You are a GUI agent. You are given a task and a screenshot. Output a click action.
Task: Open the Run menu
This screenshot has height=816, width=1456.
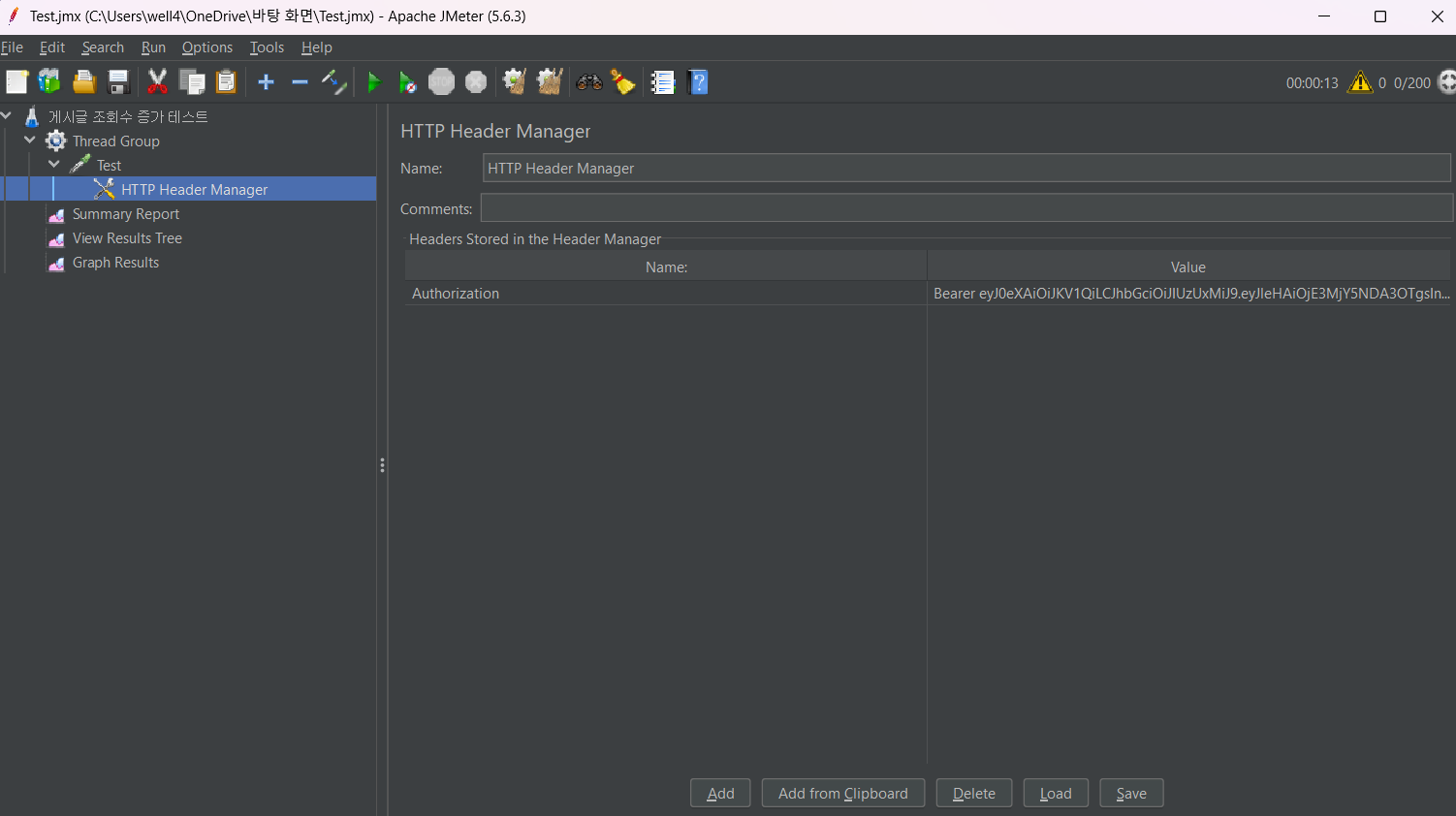[x=153, y=47]
